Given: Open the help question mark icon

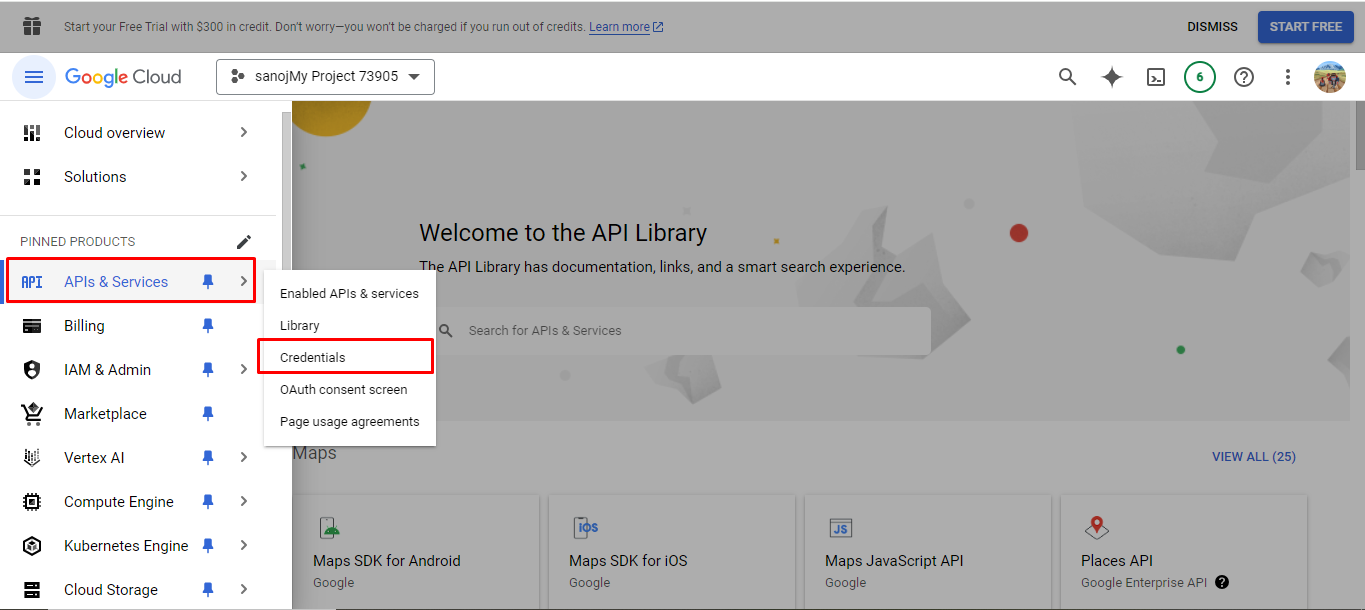Looking at the screenshot, I should click(1244, 77).
